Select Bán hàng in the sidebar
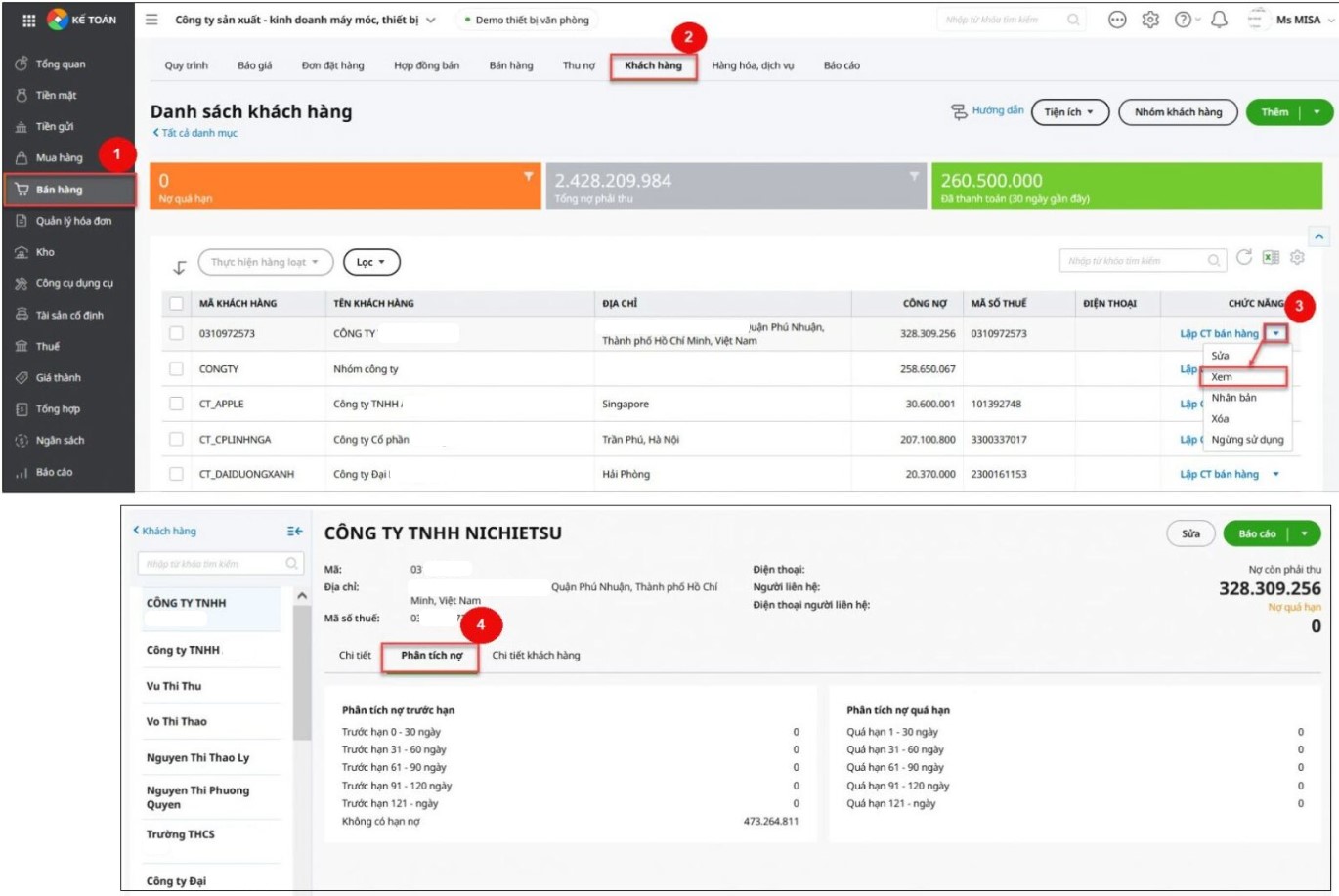1339x896 pixels. [69, 190]
